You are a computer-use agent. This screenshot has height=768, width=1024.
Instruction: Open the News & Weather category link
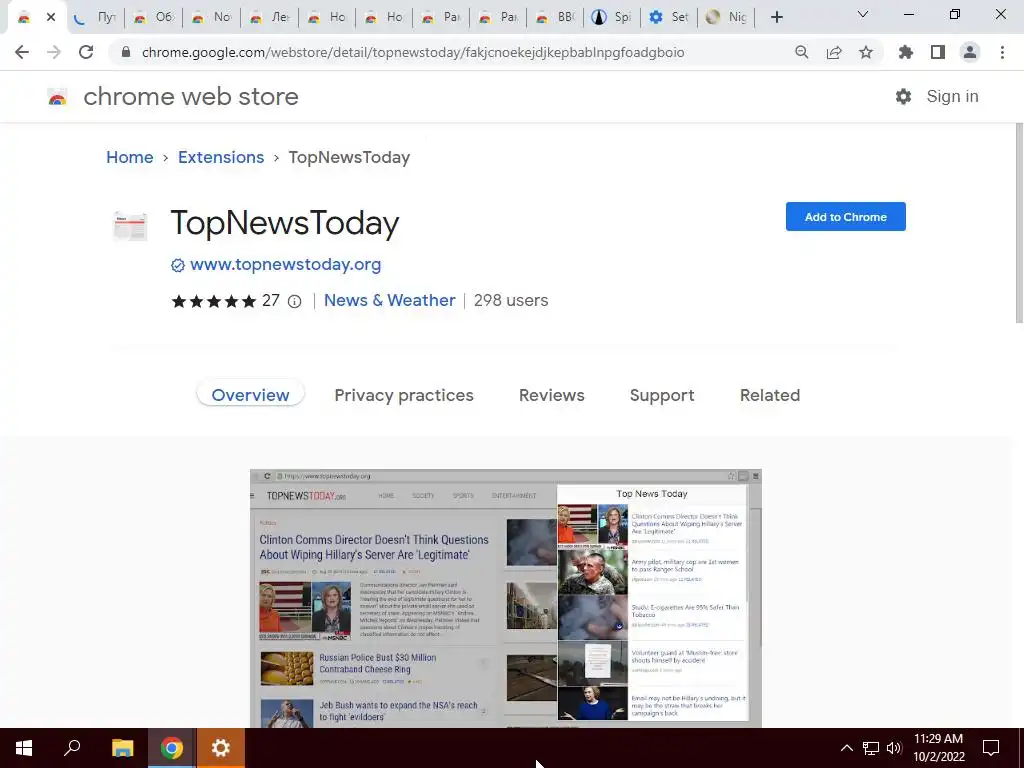[389, 300]
